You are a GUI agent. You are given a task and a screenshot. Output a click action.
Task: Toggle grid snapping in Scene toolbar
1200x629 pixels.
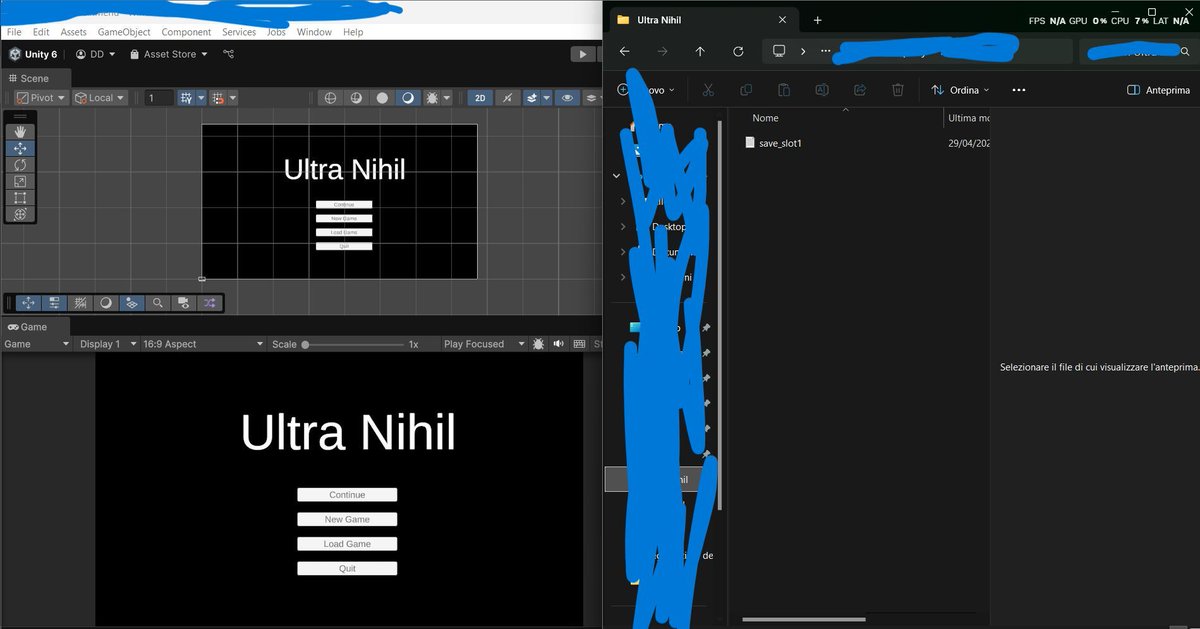pyautogui.click(x=186, y=98)
